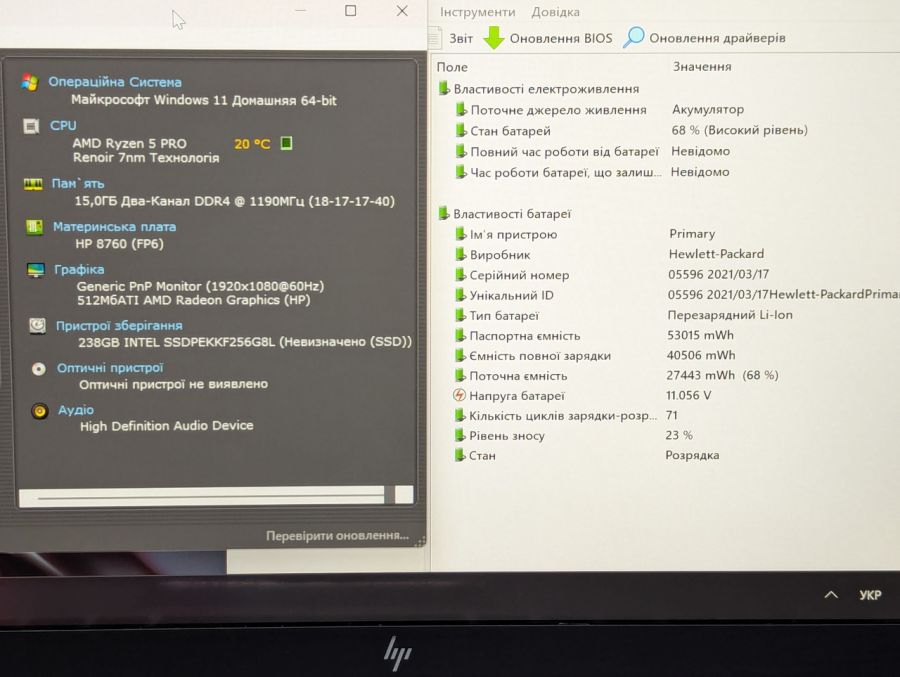Click the Звіт document icon
The width and height of the screenshot is (900, 677).
coord(435,38)
